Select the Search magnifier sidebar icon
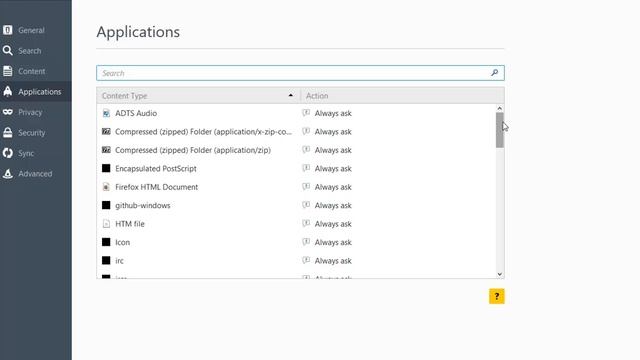Viewport: 640px width, 360px height. pos(7,51)
